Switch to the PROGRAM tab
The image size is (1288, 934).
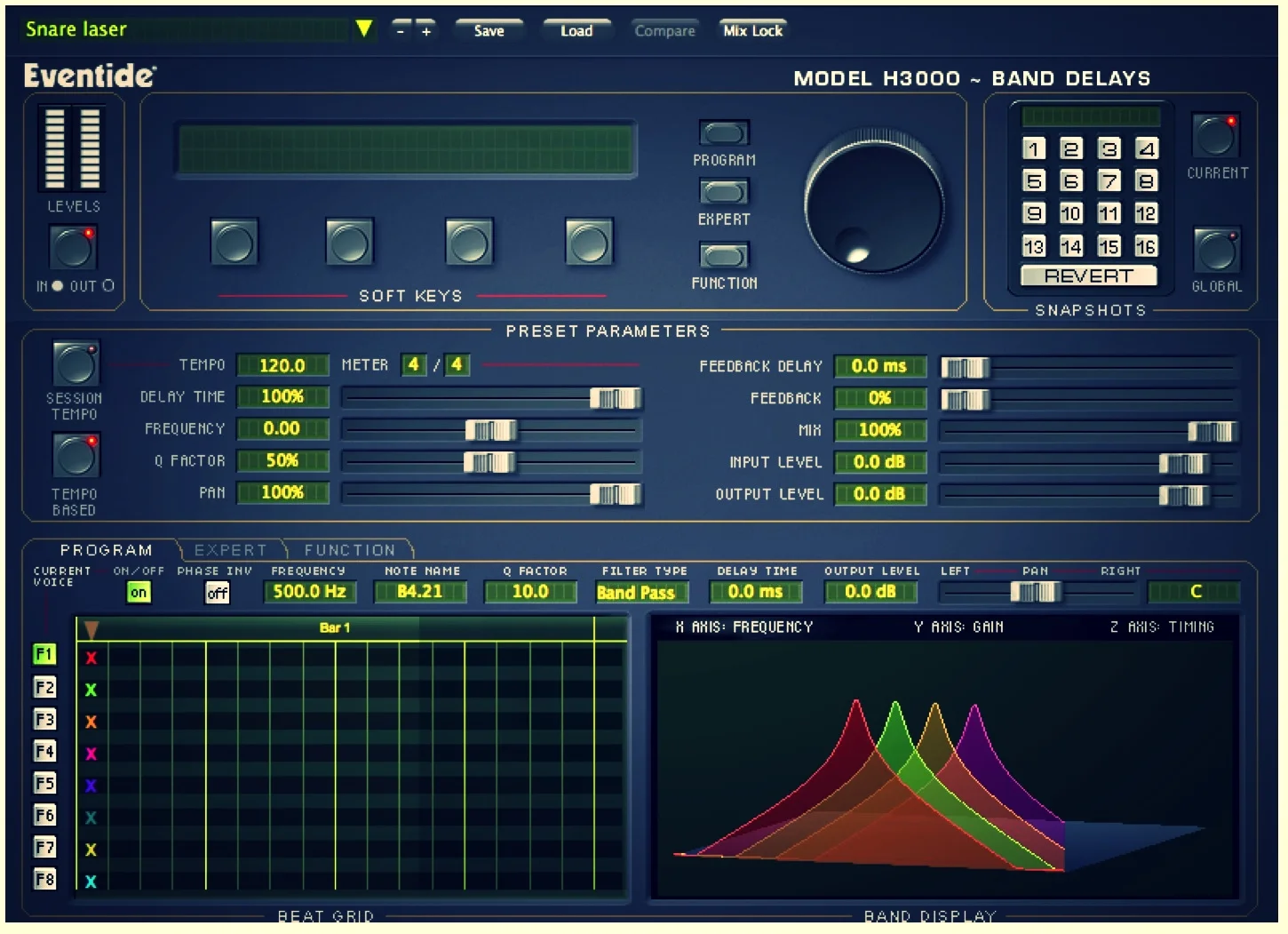click(106, 550)
